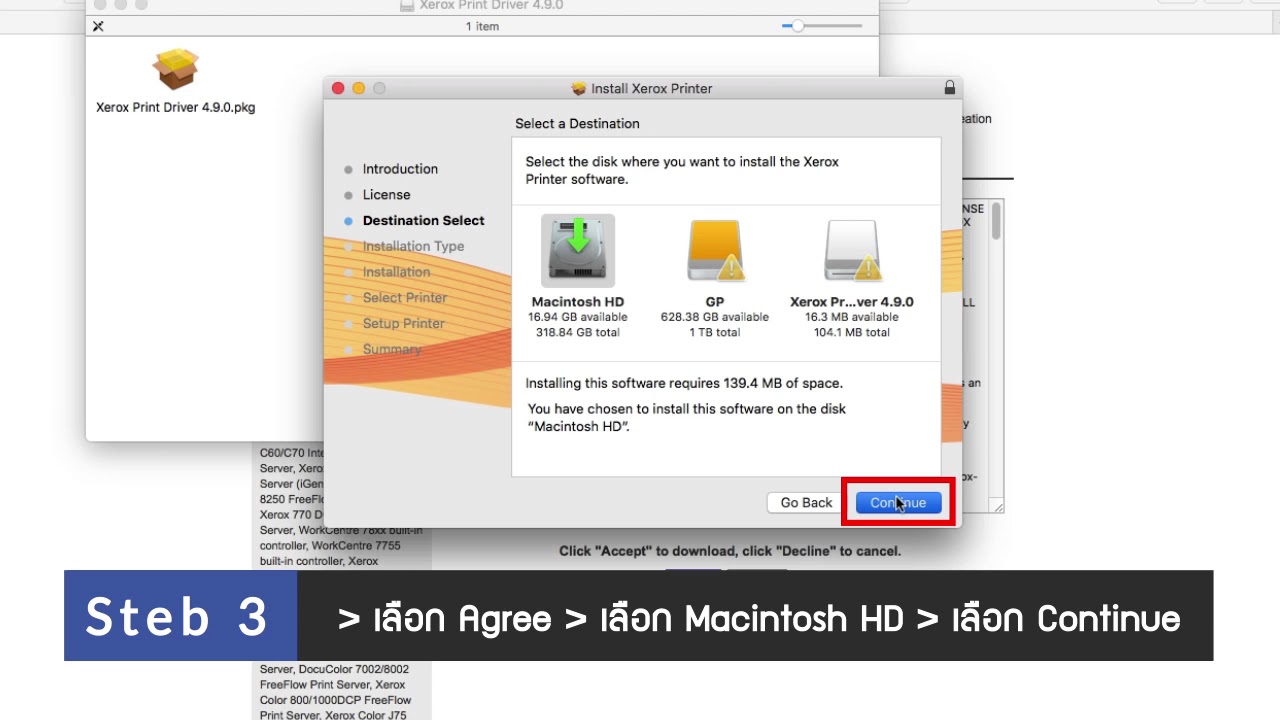The width and height of the screenshot is (1280, 720).
Task: Click the Installation step in sidebar
Action: pyautogui.click(x=396, y=272)
